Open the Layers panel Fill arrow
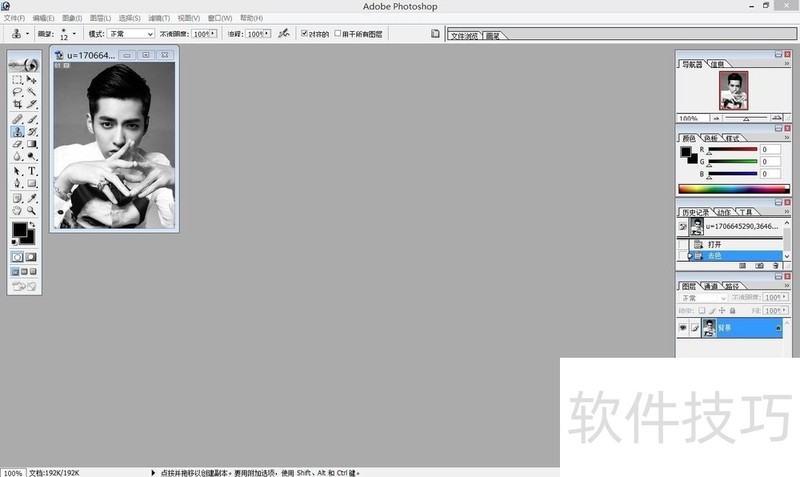 [x=784, y=311]
